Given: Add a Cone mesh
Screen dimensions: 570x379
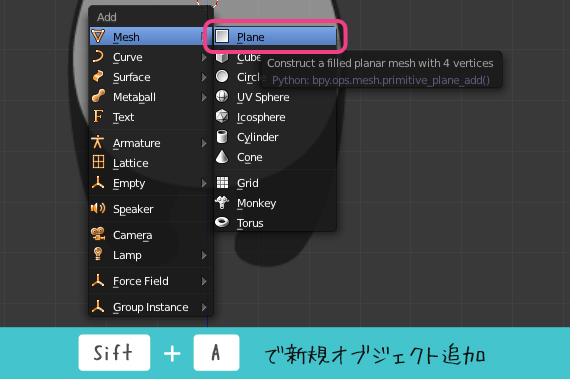Looking at the screenshot, I should 275,157.
